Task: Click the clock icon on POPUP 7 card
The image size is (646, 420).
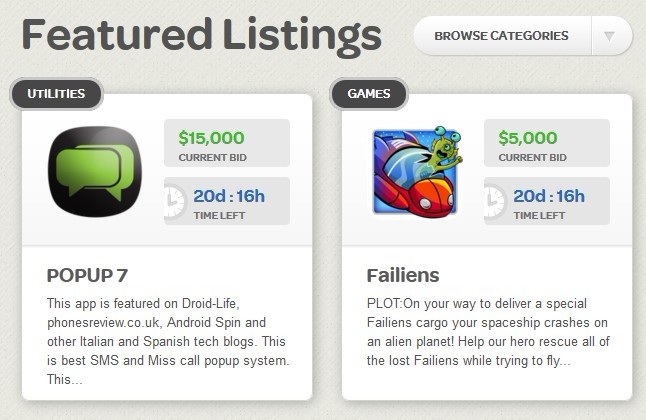Action: point(172,200)
